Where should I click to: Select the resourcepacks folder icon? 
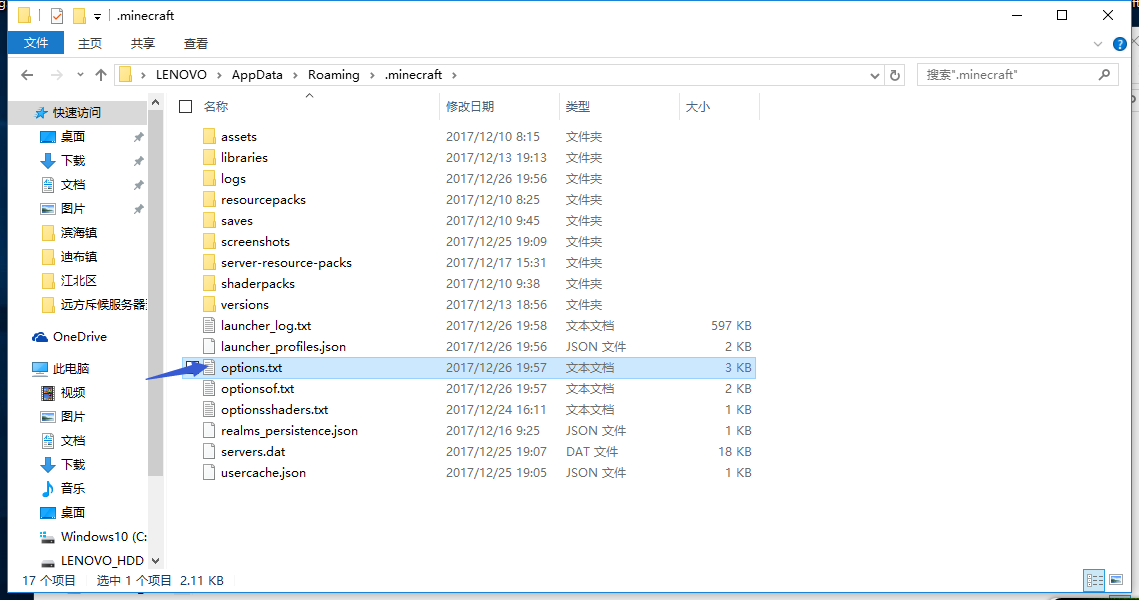pyautogui.click(x=209, y=200)
